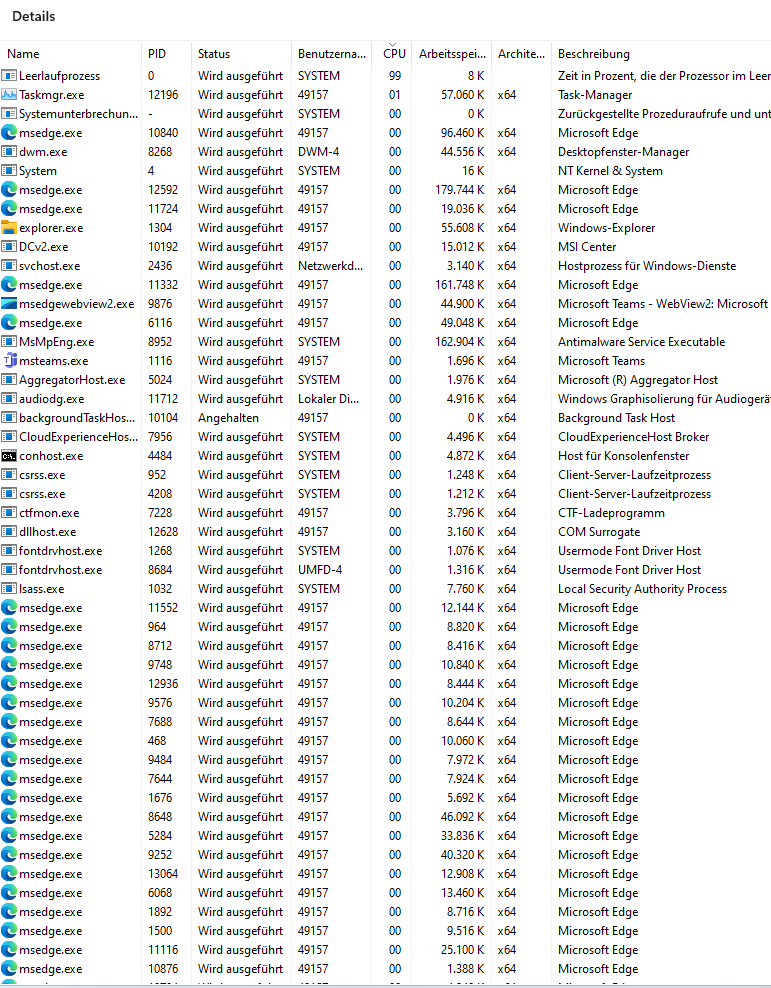The image size is (771, 988).
Task: Click PID 12196 cell
Action: tap(163, 95)
